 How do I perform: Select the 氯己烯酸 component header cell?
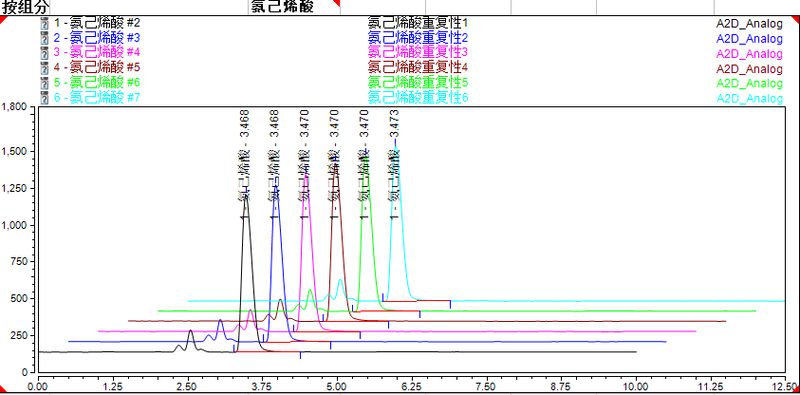coord(294,6)
